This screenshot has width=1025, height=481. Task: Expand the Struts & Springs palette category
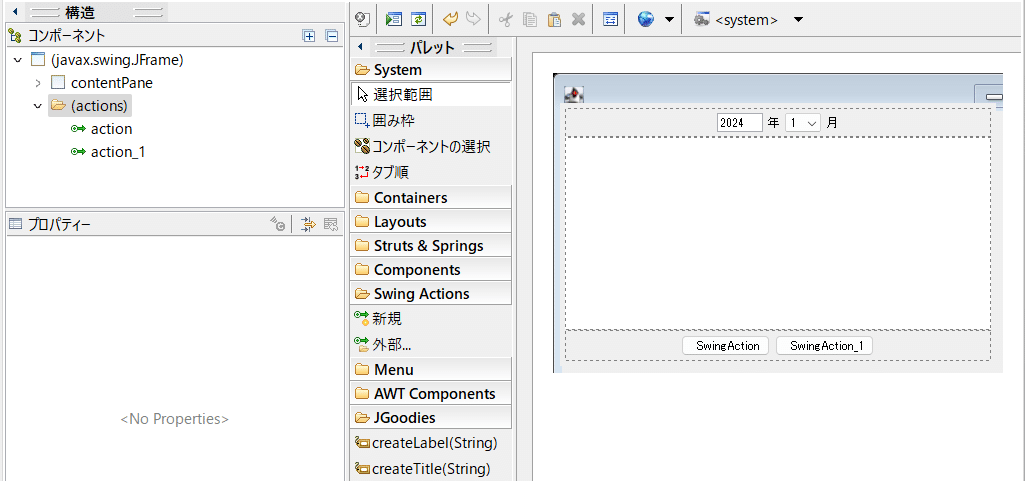pos(431,246)
